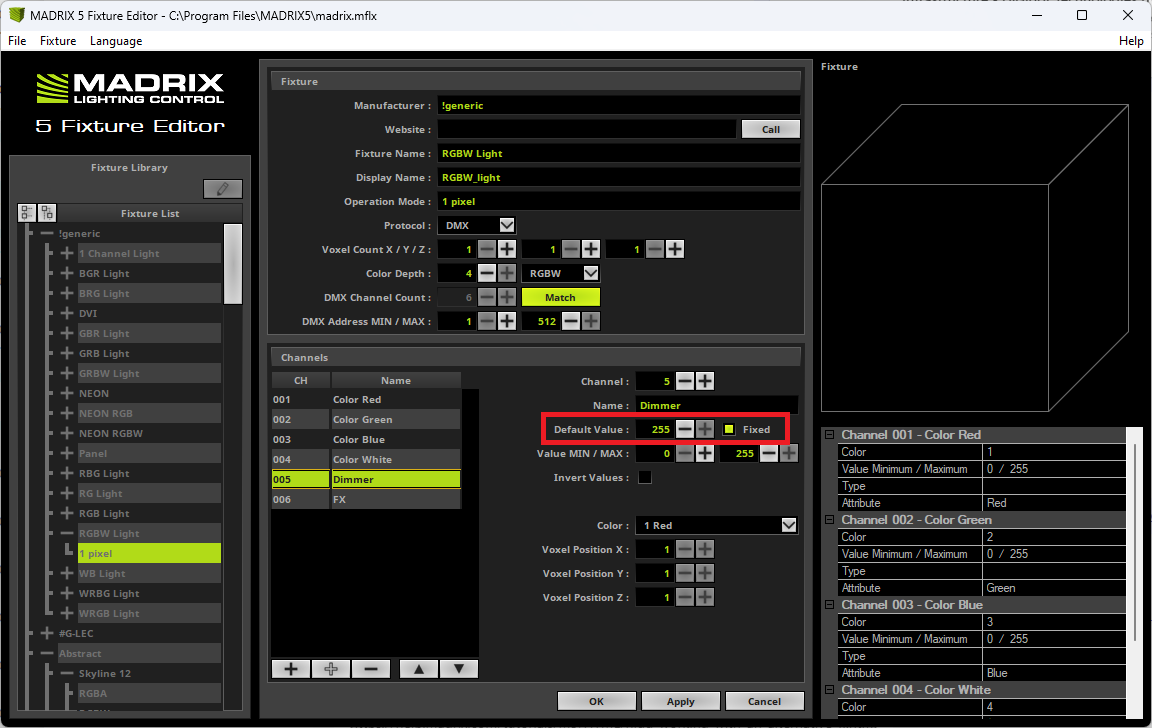Move selected channel down with the down arrow
This screenshot has height=728, width=1152.
[459, 669]
